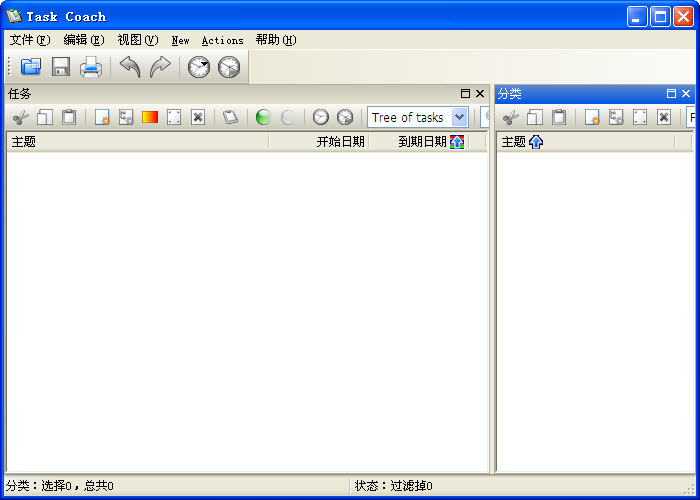
Task: Click stop tracking clock in main toolbar
Action: (229, 67)
